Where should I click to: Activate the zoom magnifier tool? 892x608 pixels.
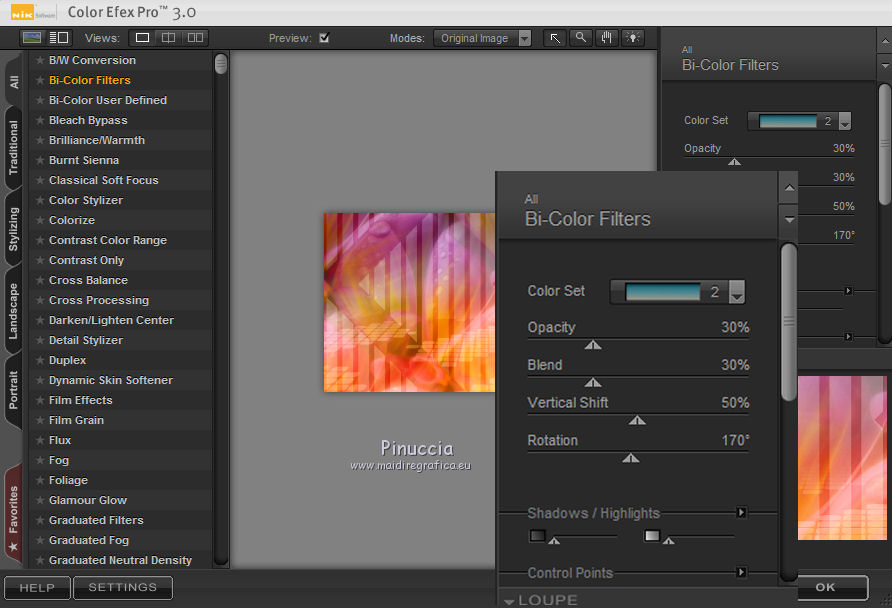click(x=581, y=38)
